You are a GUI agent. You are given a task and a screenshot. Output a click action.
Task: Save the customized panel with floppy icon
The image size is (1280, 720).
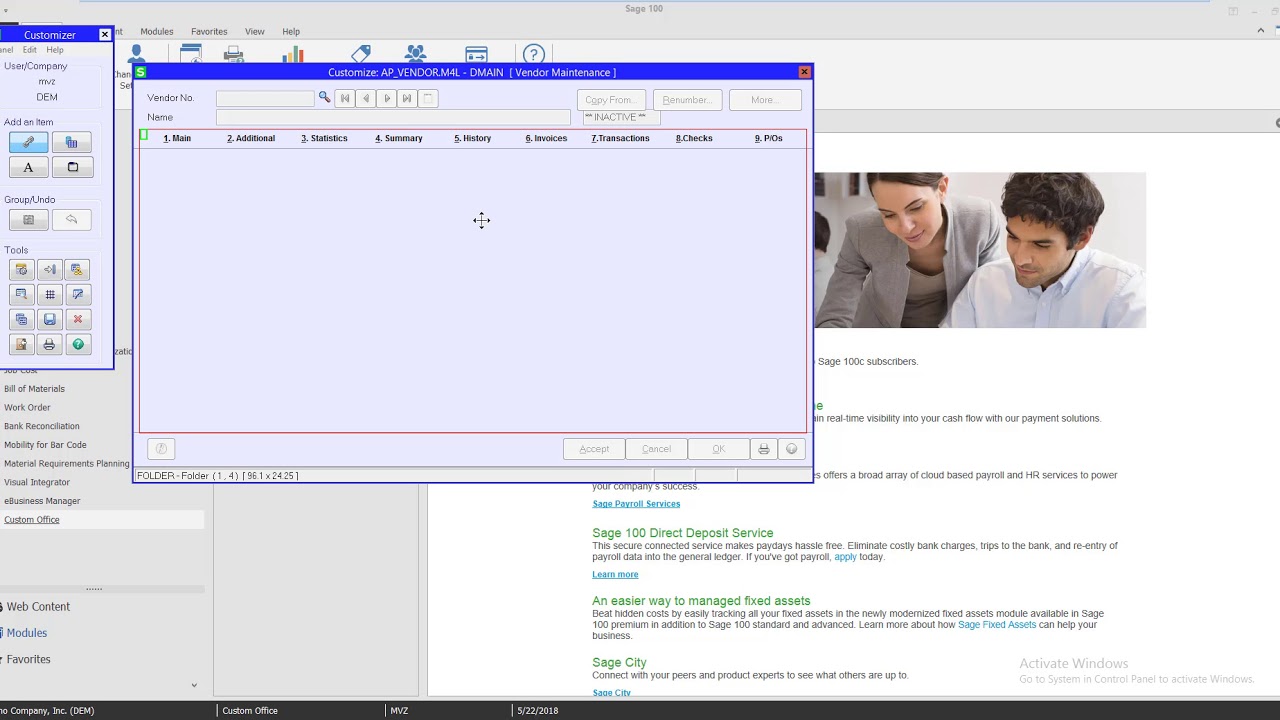point(50,320)
